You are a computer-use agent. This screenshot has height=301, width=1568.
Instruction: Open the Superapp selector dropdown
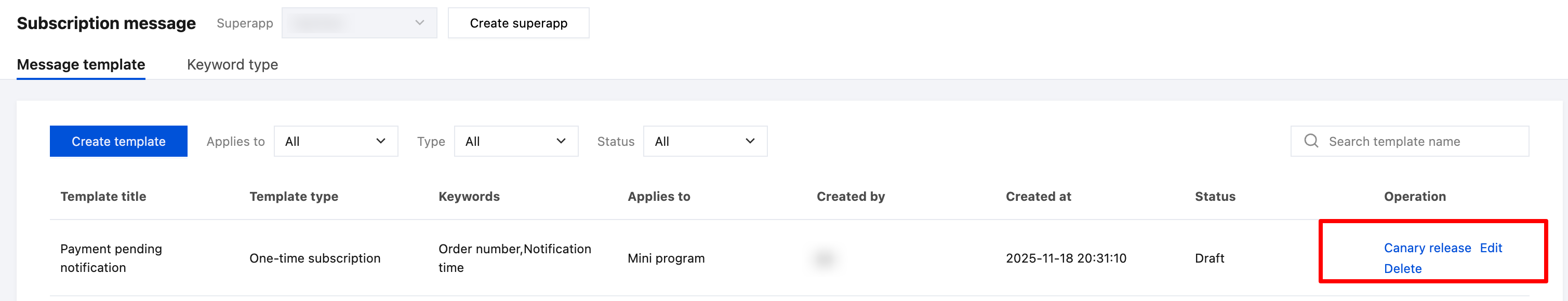pyautogui.click(x=359, y=23)
